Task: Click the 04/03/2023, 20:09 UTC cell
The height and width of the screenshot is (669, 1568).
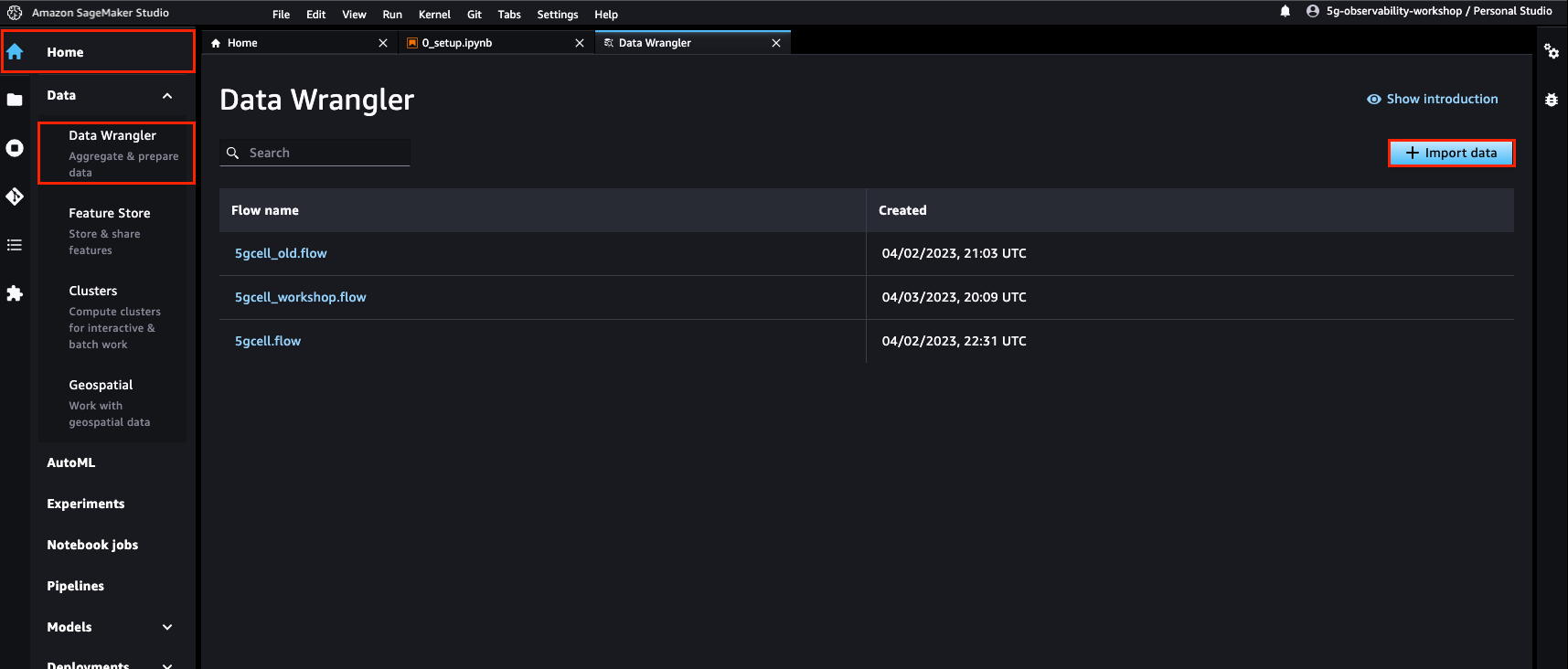Action: coord(954,297)
